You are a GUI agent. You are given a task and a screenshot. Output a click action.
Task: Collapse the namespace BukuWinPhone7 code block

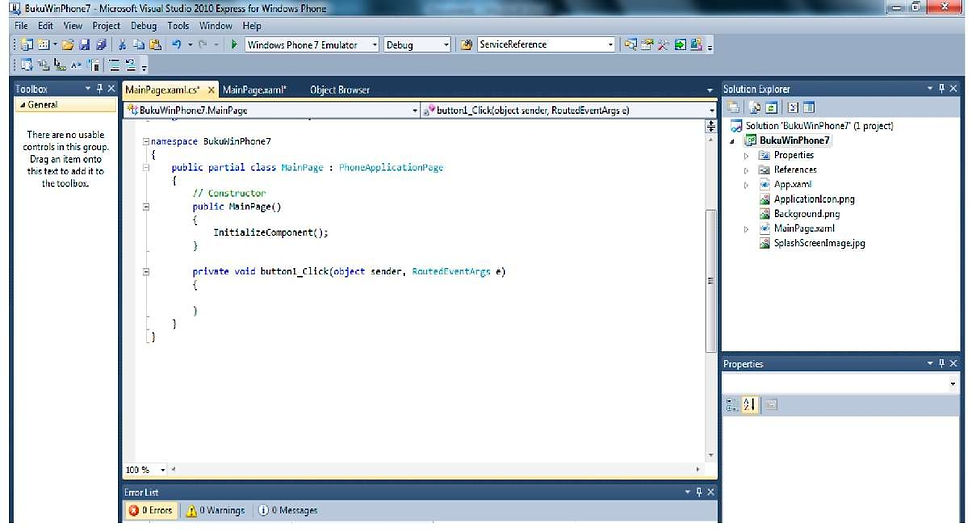tap(146, 141)
